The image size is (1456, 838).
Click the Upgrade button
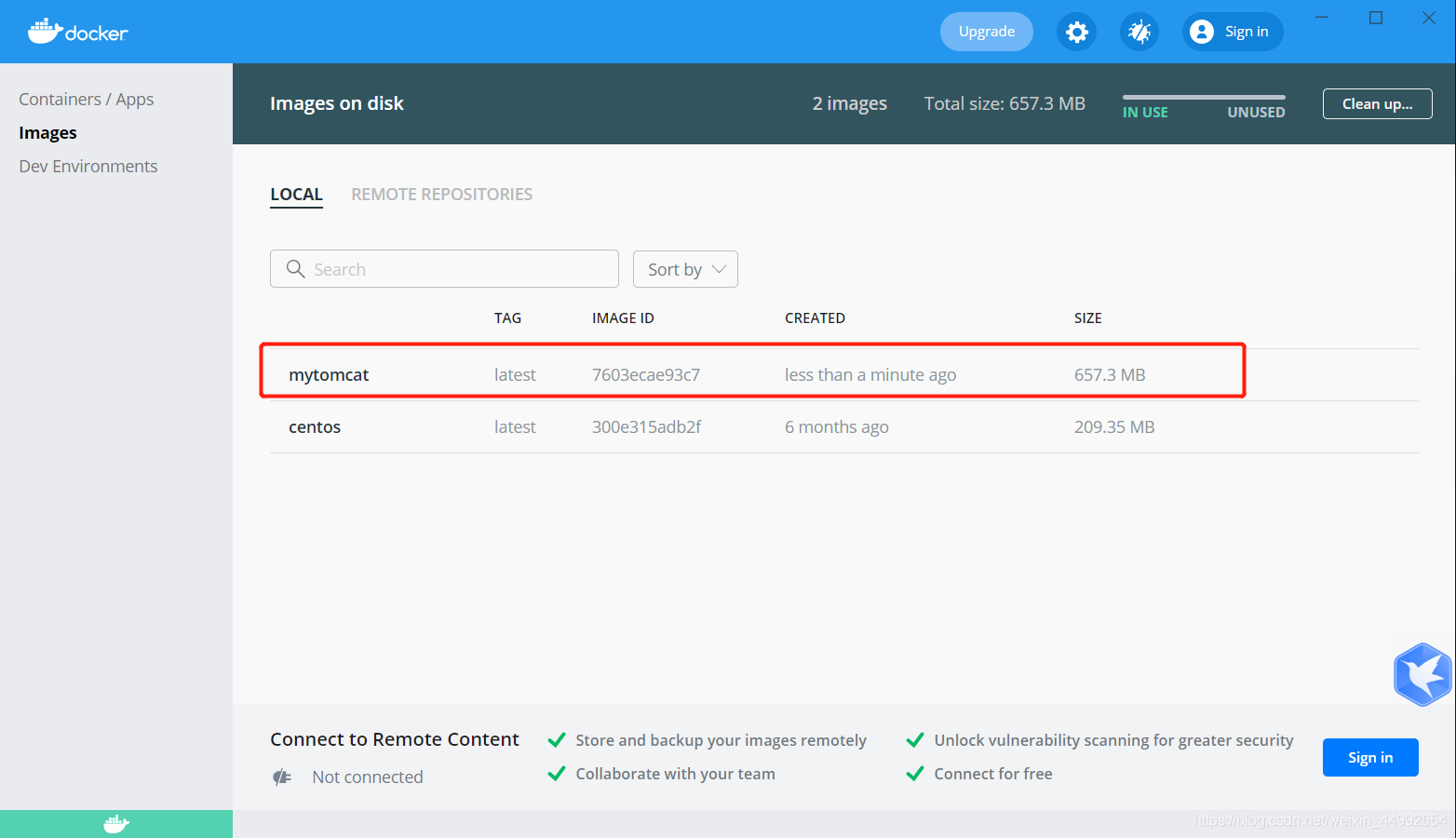click(x=987, y=32)
